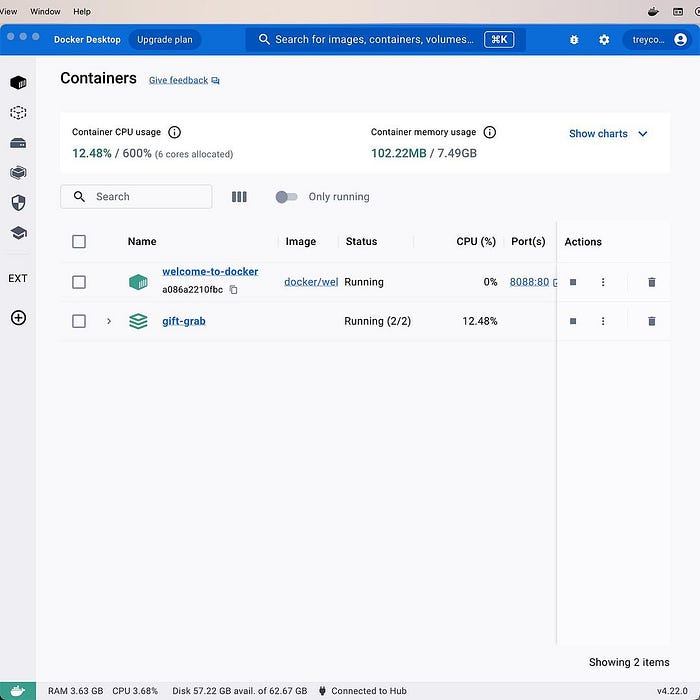Click the Add Extensions plus icon
The image size is (700, 700).
coord(18,318)
